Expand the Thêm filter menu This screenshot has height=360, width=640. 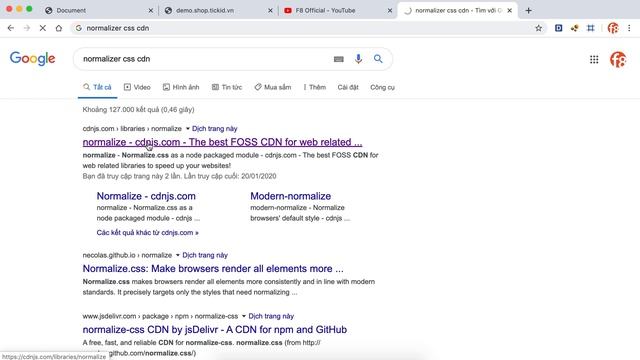(x=315, y=87)
